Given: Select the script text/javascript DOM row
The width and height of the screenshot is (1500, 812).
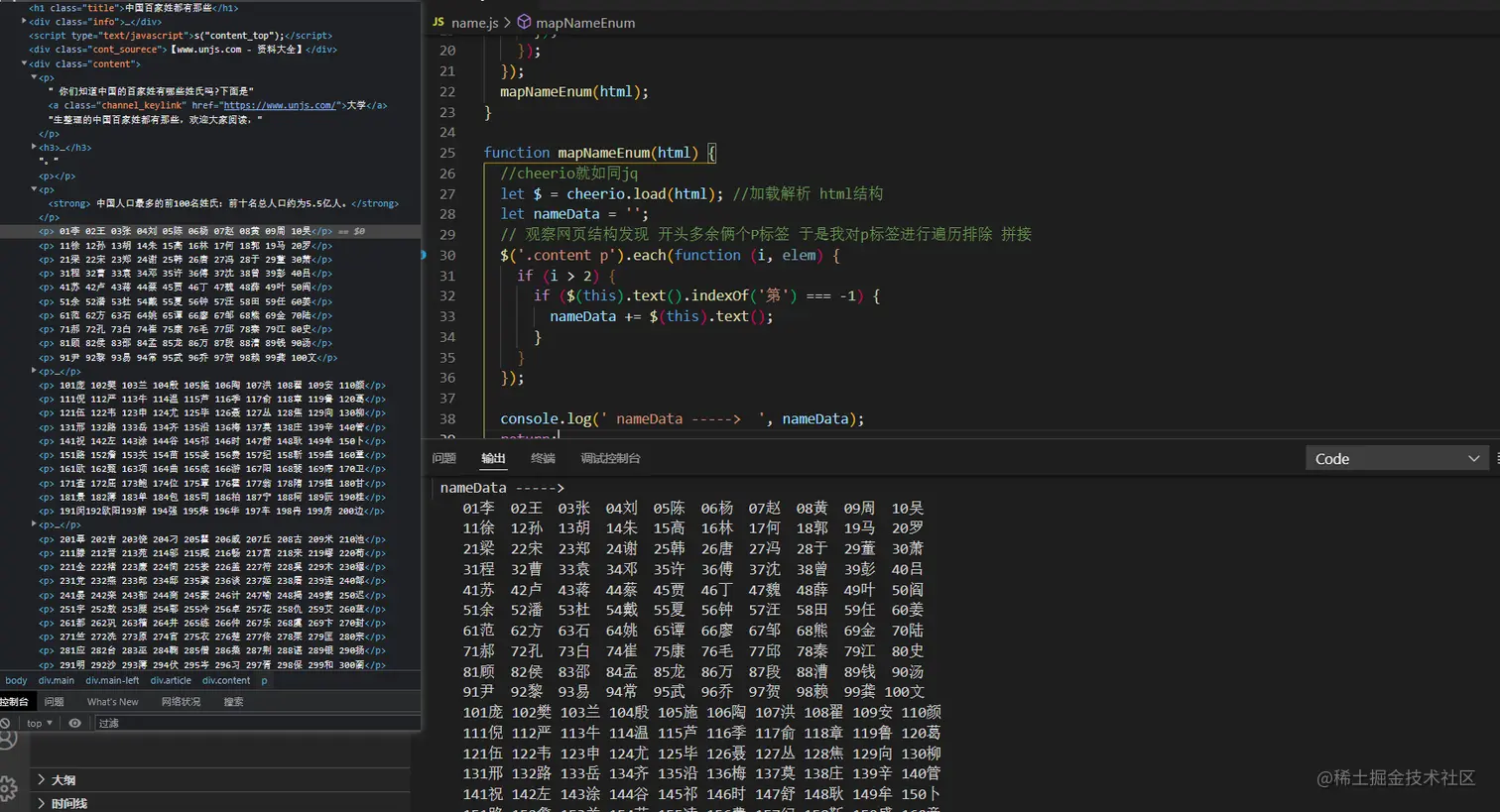Looking at the screenshot, I should [181, 35].
